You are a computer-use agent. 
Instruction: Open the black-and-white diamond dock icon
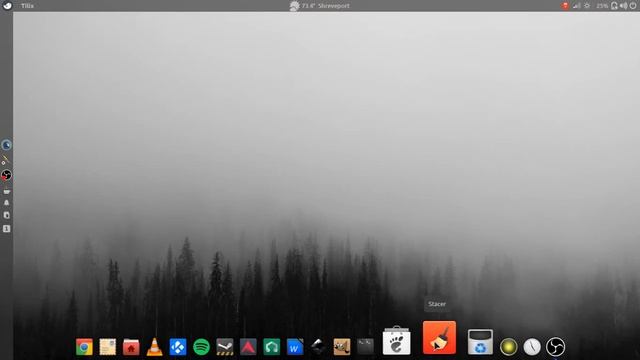point(318,347)
